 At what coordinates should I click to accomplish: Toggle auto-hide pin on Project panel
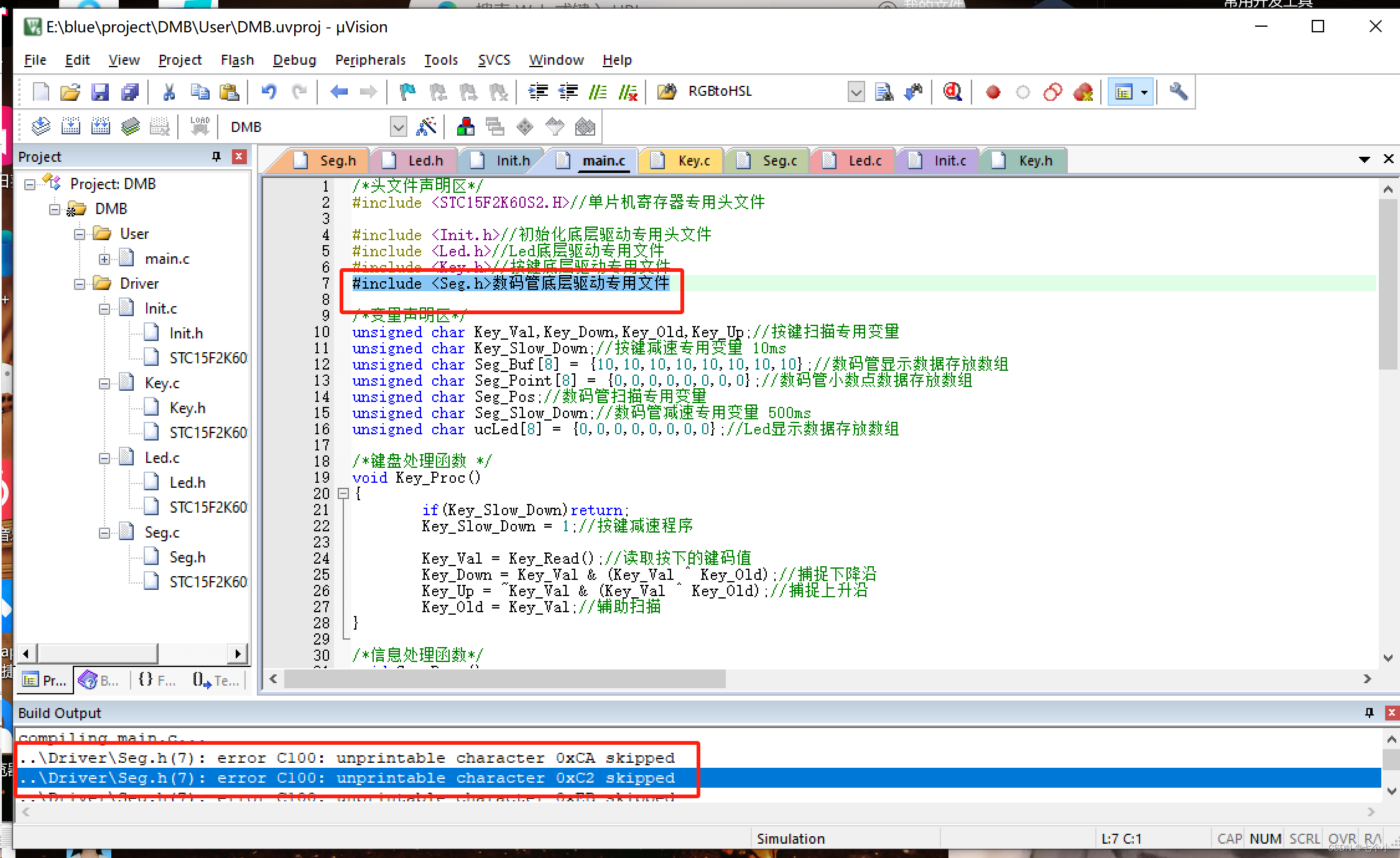(x=216, y=156)
